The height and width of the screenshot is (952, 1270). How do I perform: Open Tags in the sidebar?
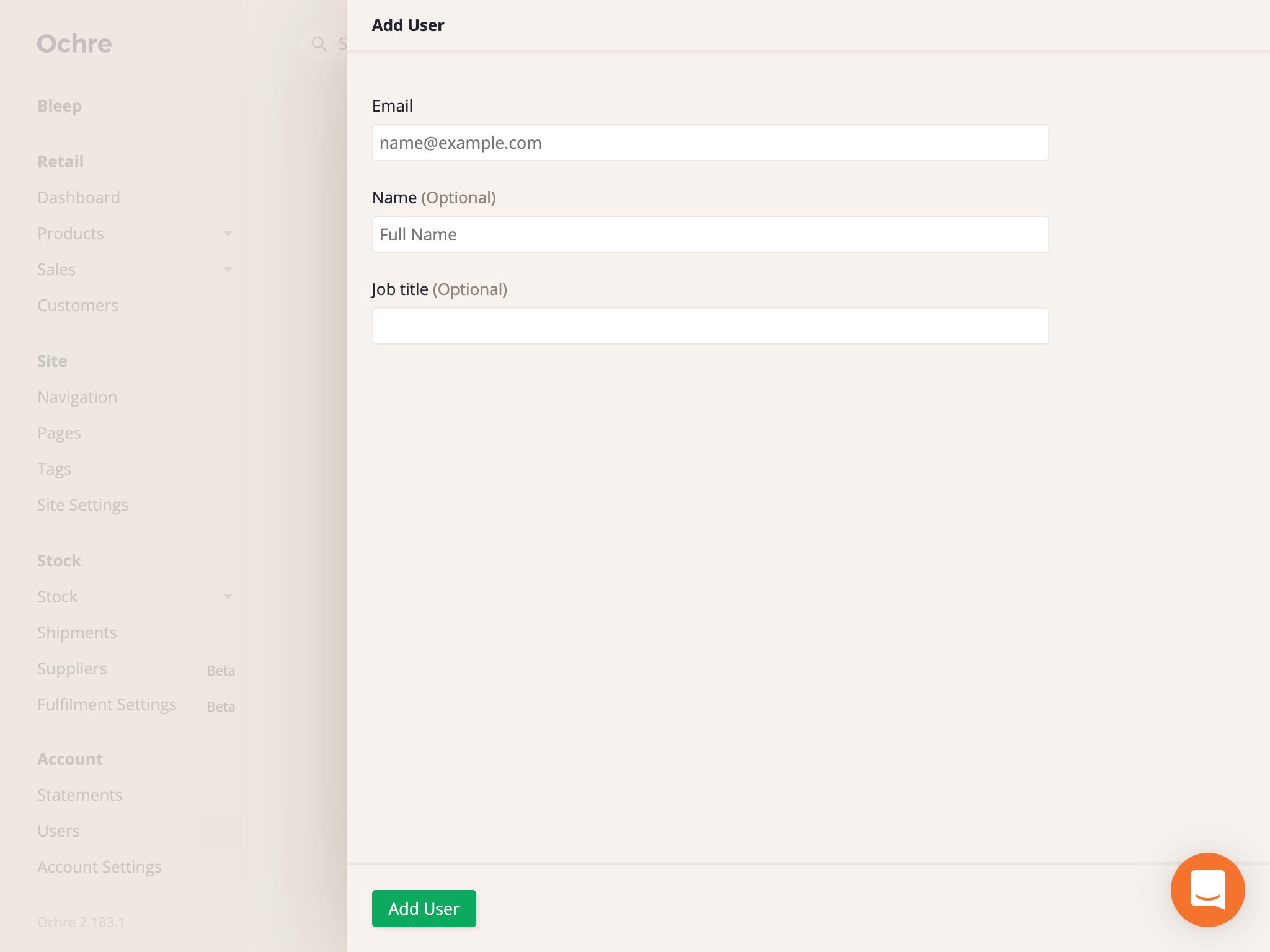pyautogui.click(x=55, y=469)
